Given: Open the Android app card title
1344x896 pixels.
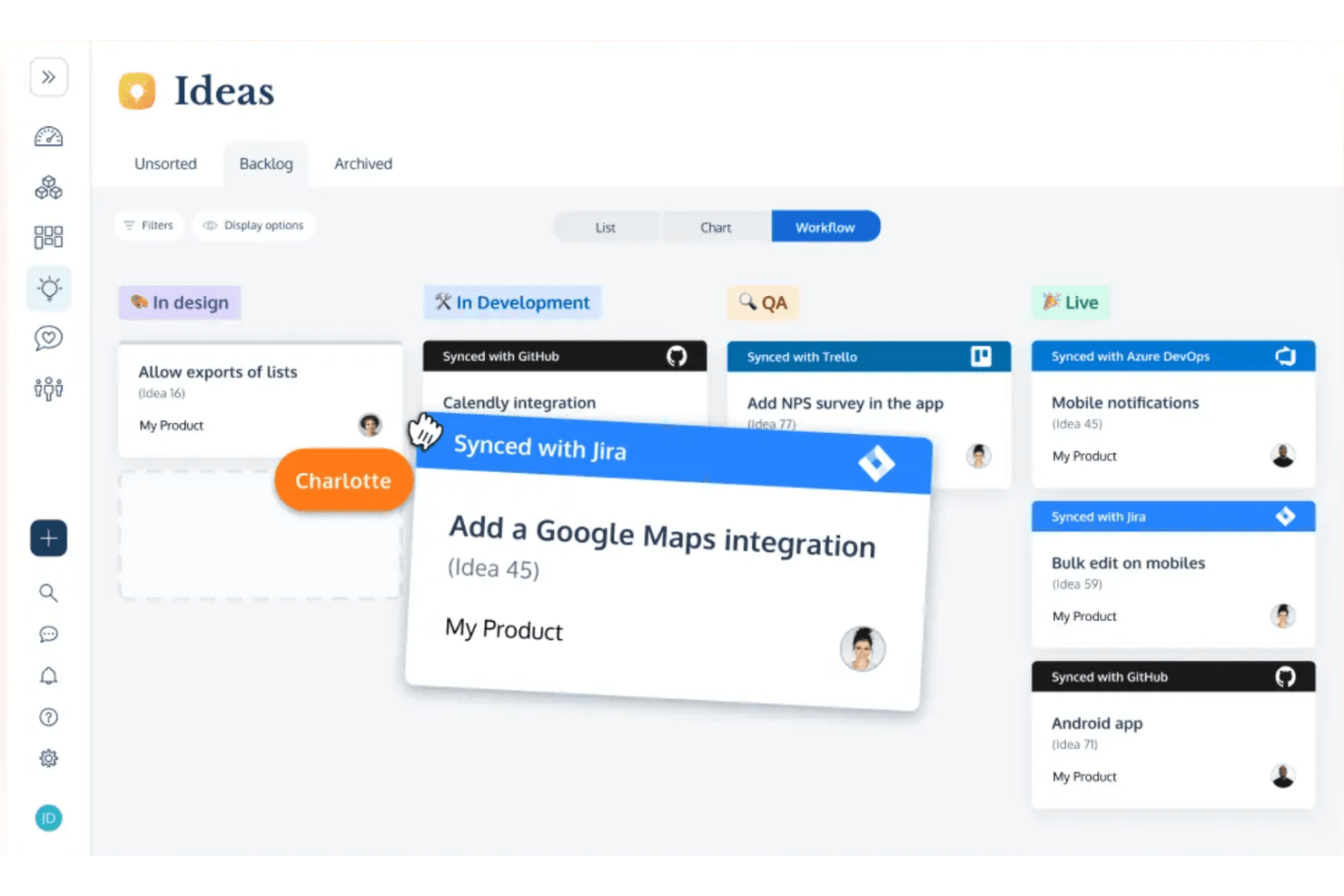Looking at the screenshot, I should pos(1097,724).
